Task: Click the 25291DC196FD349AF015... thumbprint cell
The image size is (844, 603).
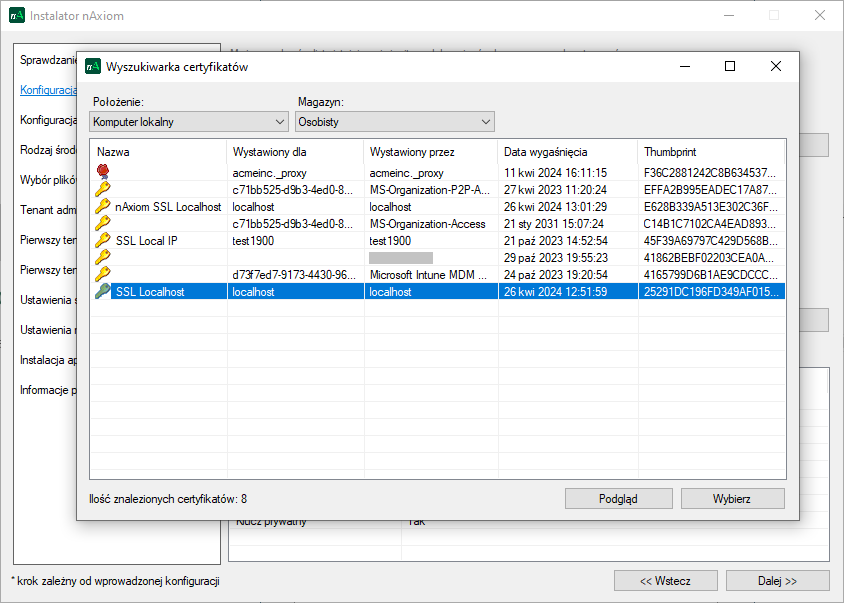Action: pyautogui.click(x=710, y=292)
